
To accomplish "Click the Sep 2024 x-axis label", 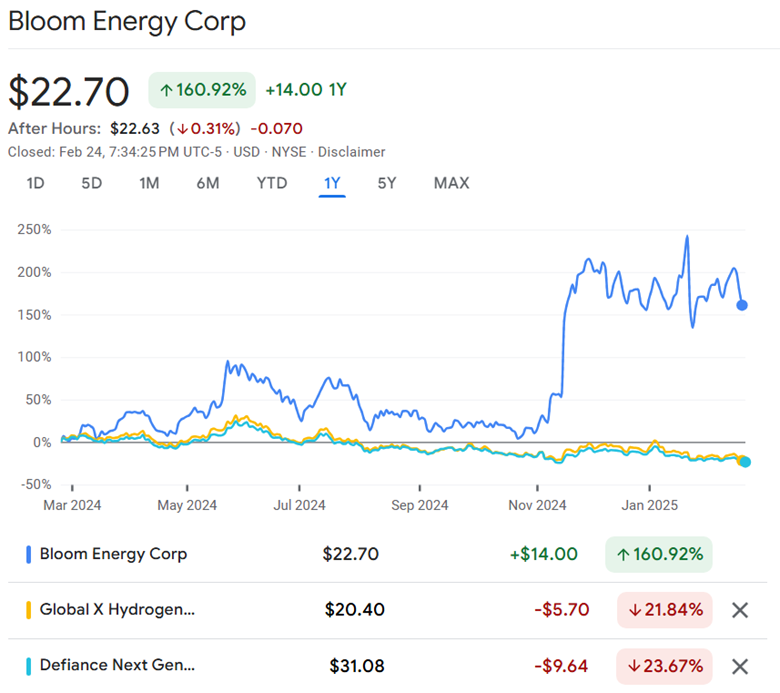I will pos(420,505).
